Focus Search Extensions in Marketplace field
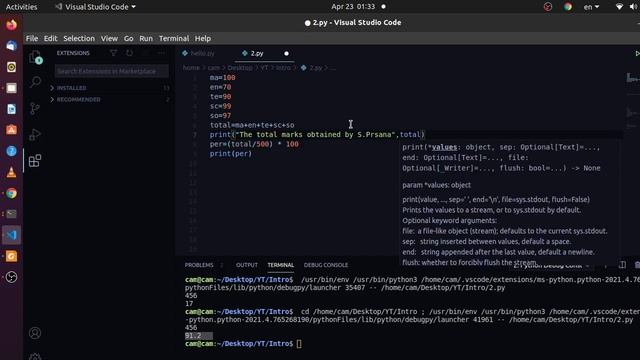640x360 pixels. (x=111, y=71)
